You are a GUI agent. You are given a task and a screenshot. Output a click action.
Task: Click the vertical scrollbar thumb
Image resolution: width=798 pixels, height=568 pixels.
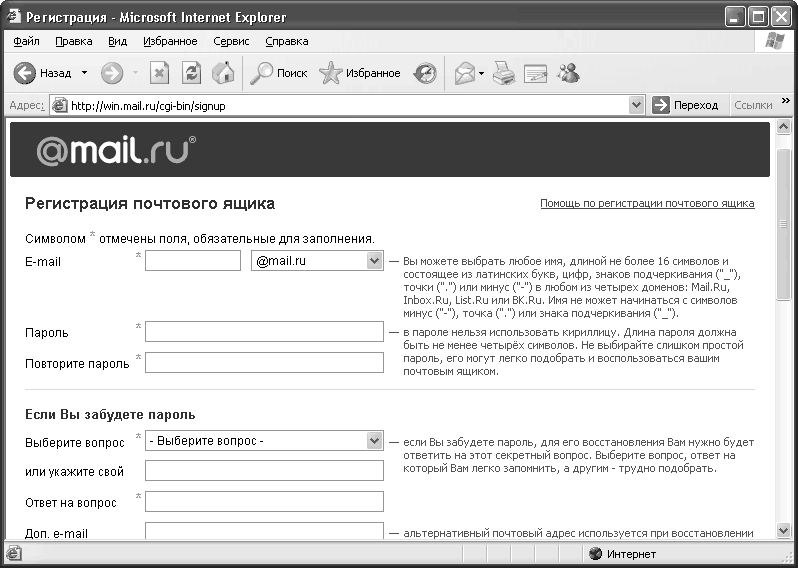(x=784, y=223)
